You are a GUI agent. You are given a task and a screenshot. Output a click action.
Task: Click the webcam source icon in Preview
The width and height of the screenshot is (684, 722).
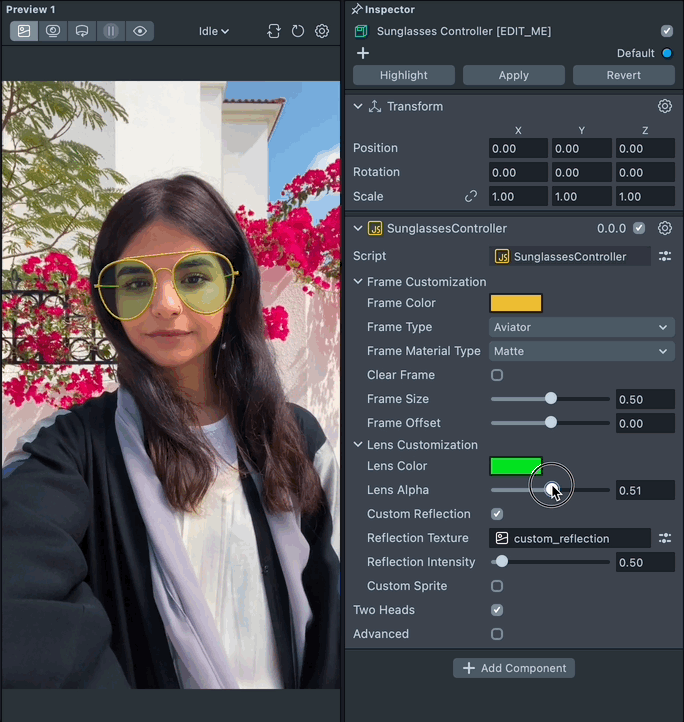[x=53, y=31]
